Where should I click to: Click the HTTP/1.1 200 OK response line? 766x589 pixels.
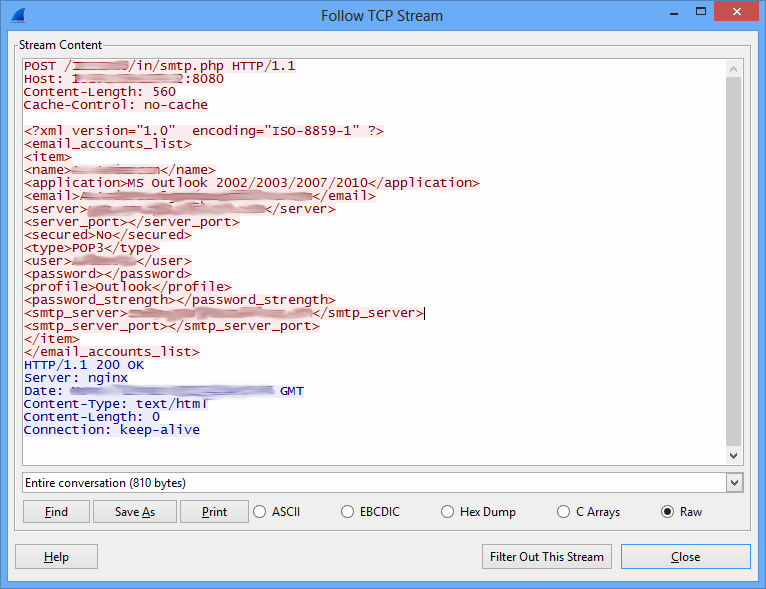pos(84,365)
